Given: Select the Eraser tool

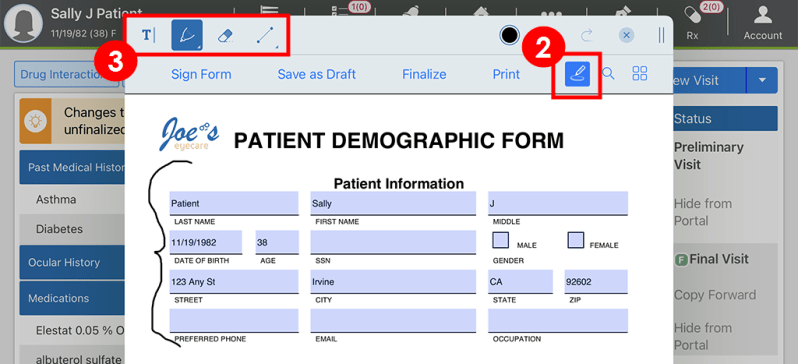Looking at the screenshot, I should click(225, 36).
